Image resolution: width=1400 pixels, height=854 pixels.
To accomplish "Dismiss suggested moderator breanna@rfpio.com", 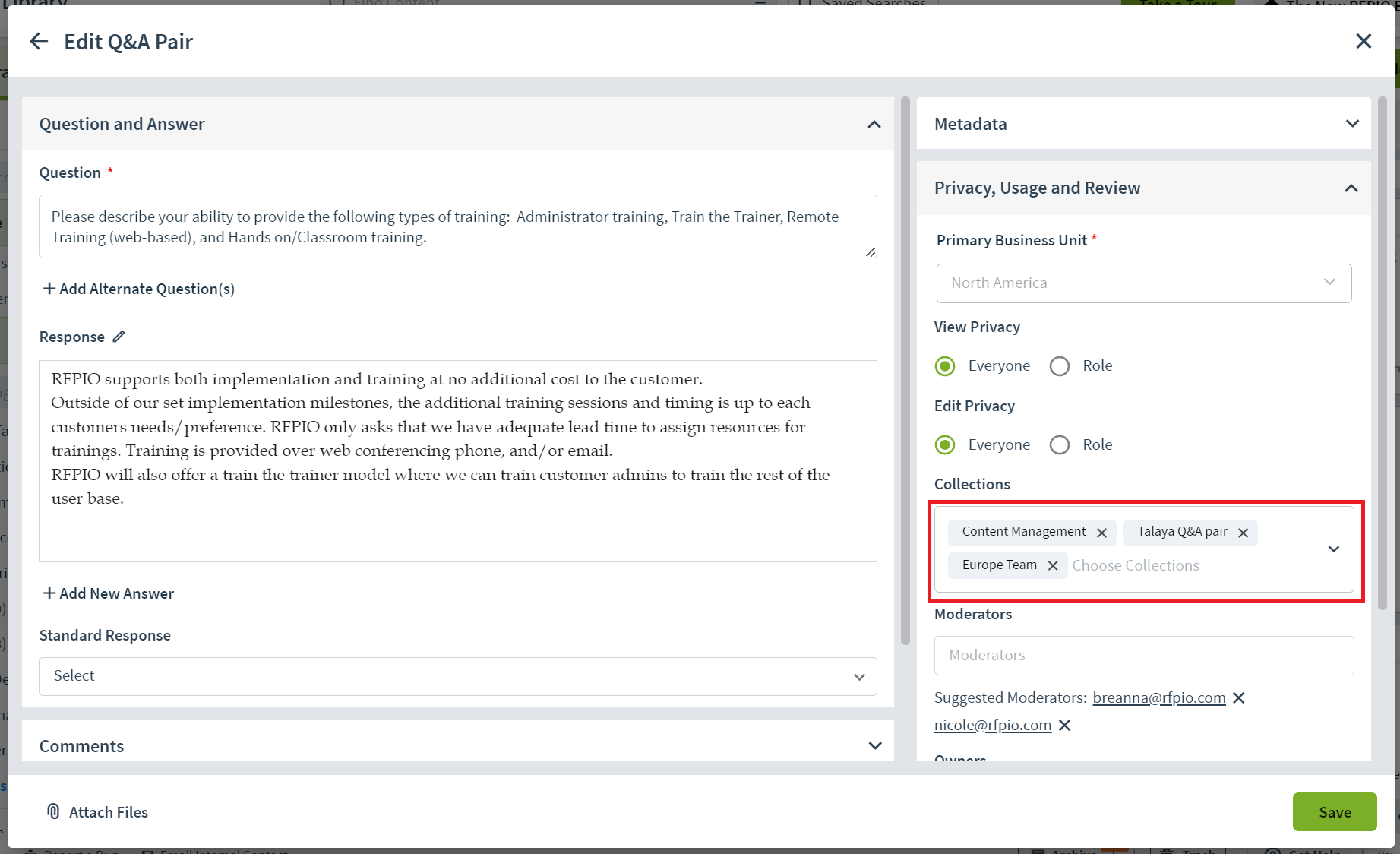I will click(1238, 697).
